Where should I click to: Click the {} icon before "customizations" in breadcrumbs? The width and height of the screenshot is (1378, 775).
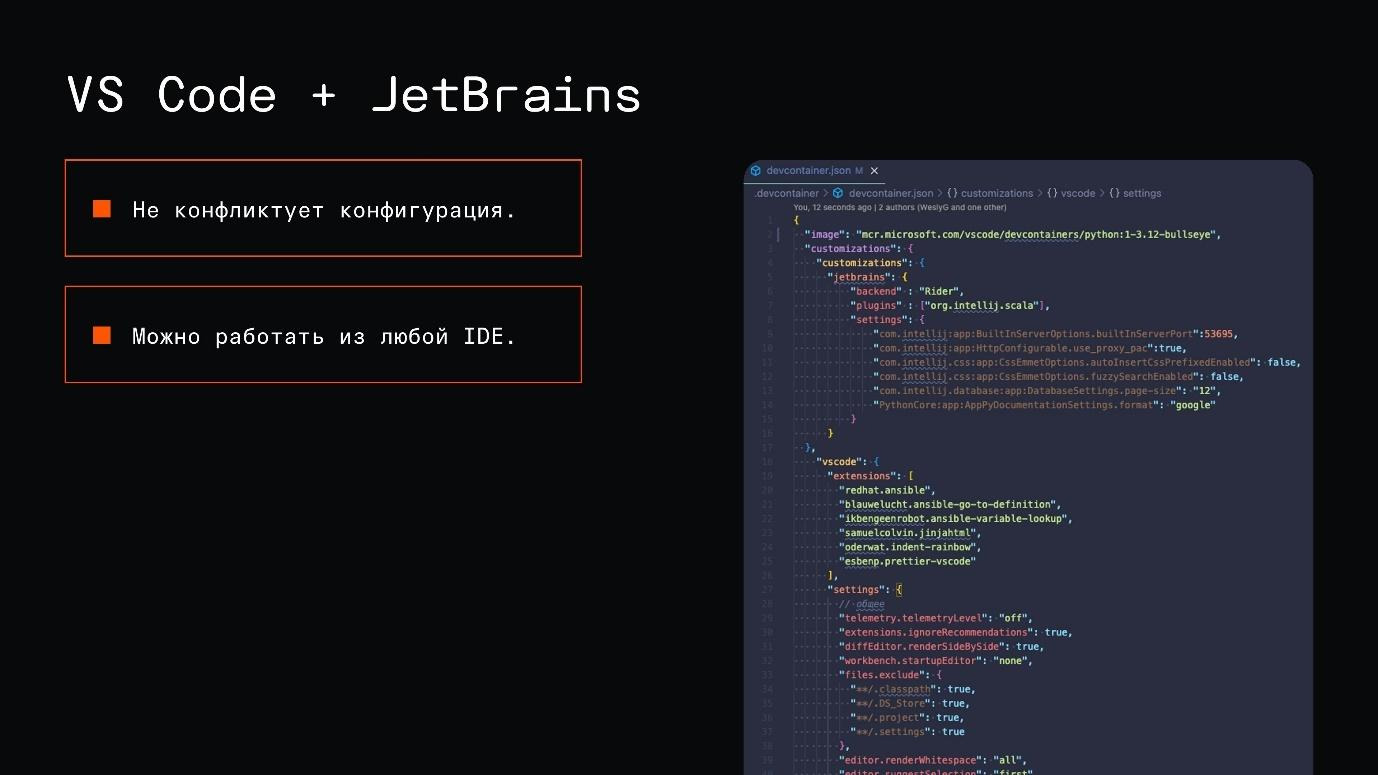(x=951, y=193)
